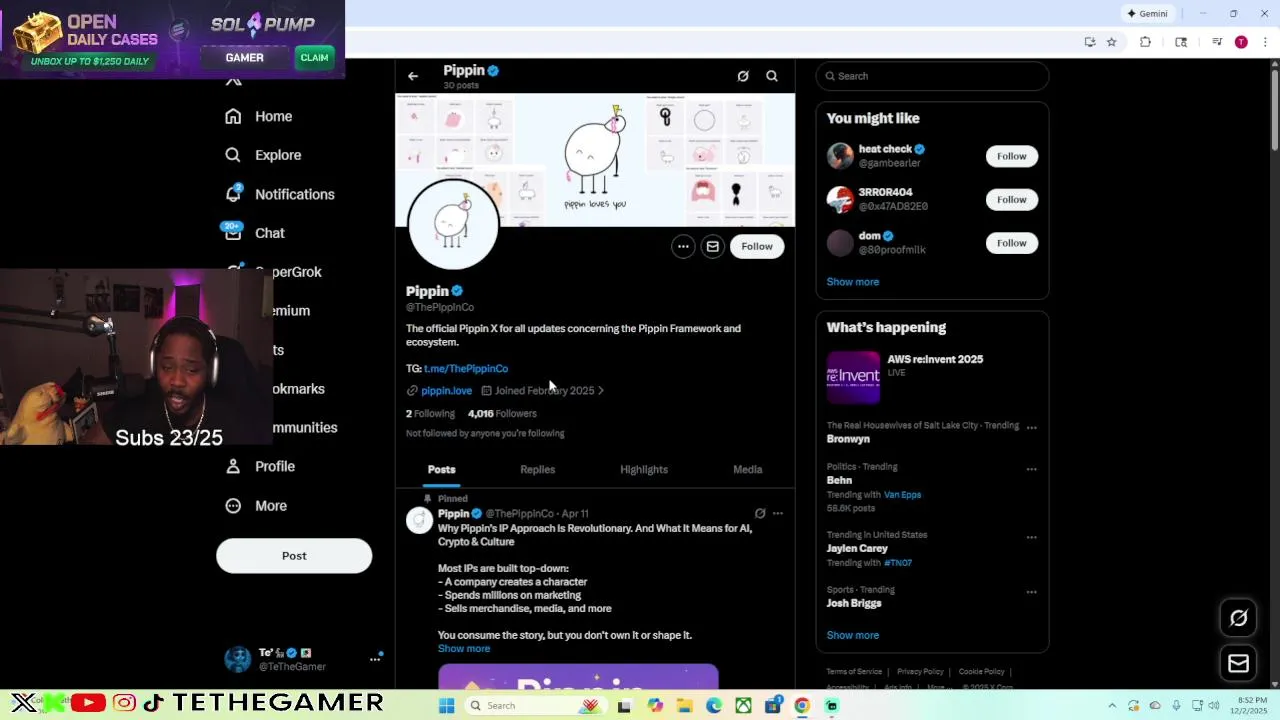This screenshot has width=1280, height=720.
Task: Open the #TN07 hashtag link
Action: pos(898,563)
